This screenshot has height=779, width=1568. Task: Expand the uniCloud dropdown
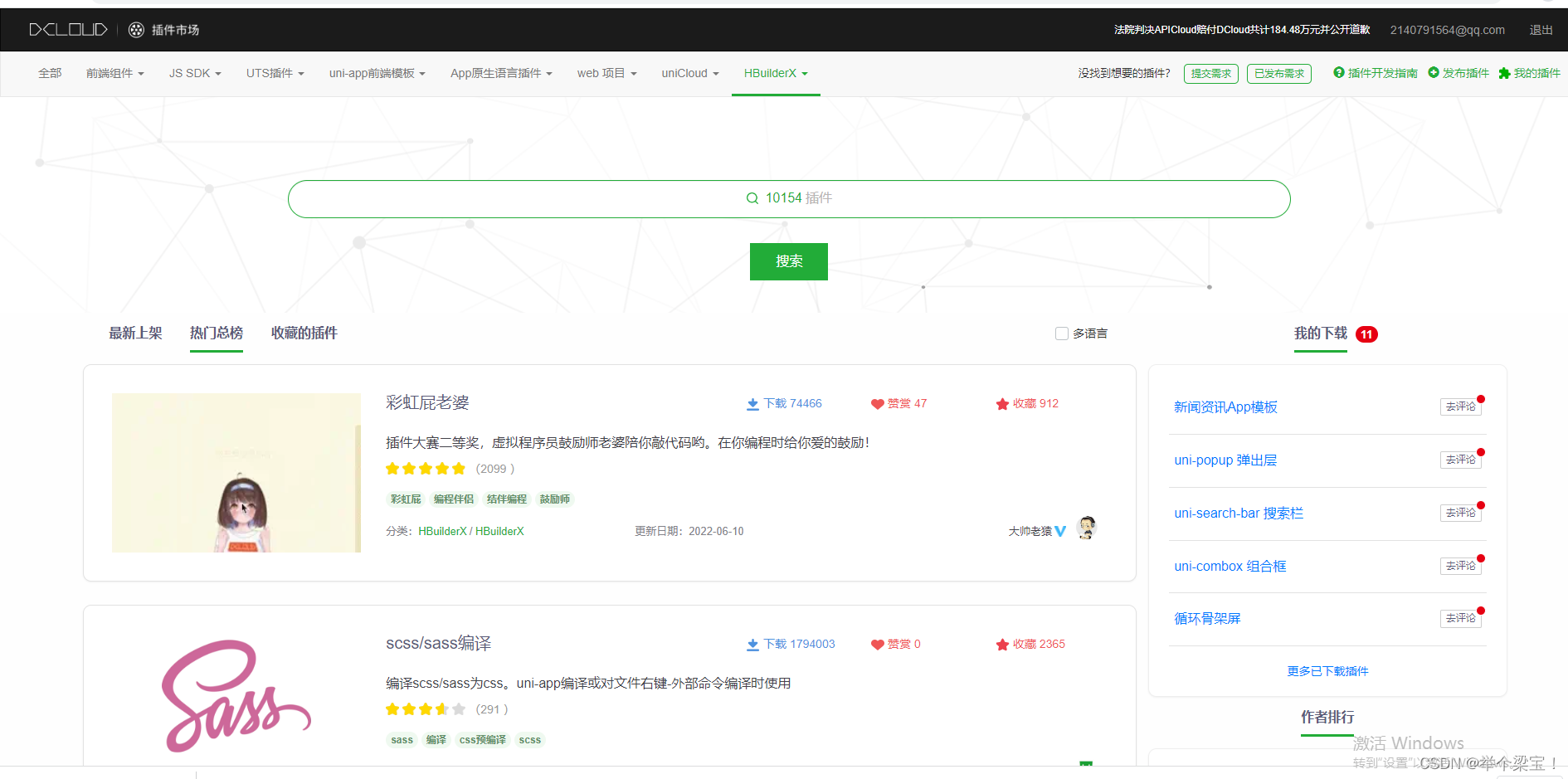pos(690,73)
